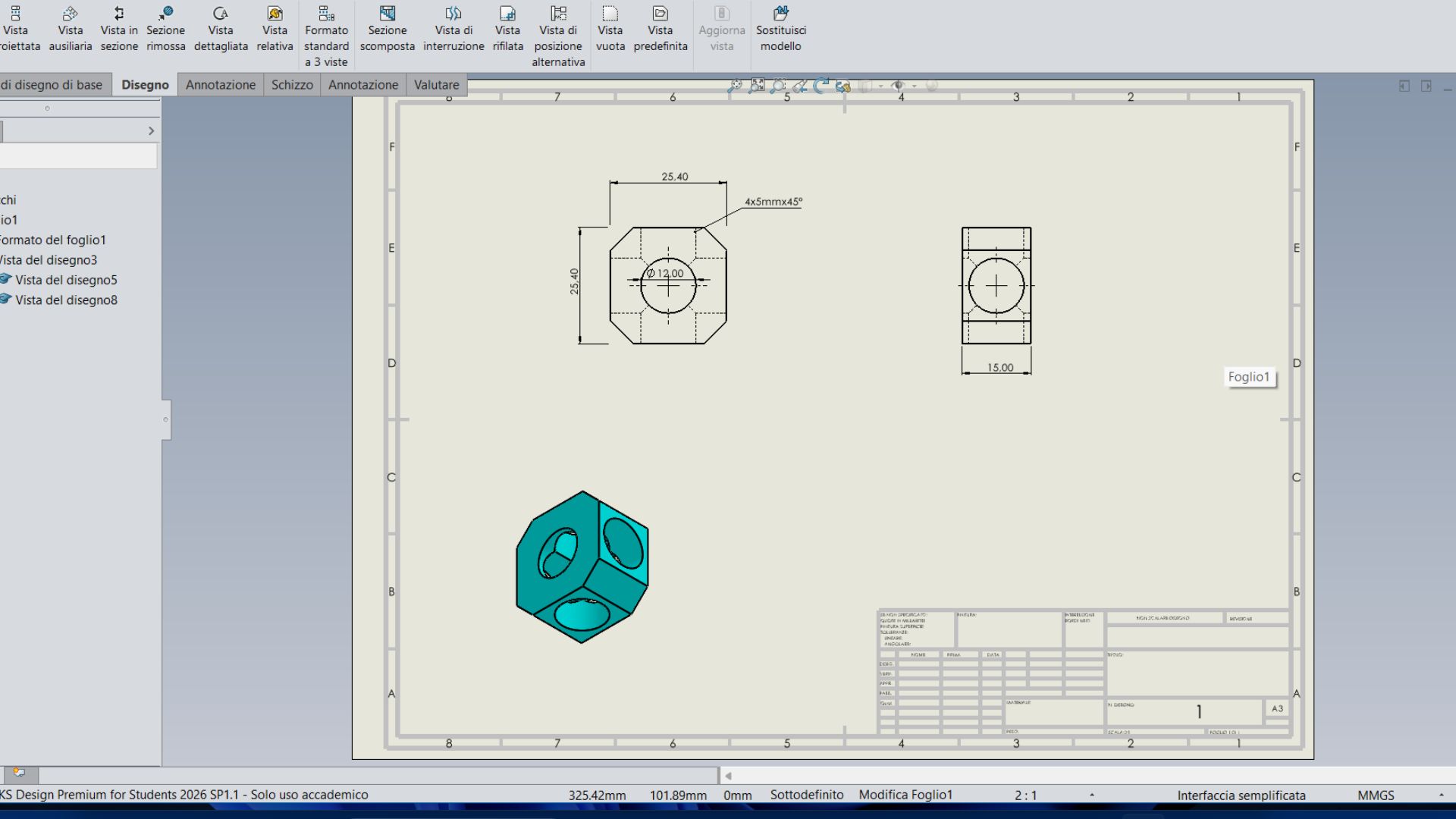This screenshot has height=819, width=1456.
Task: Click the sheet tab icon at bottom
Action: coord(20,773)
